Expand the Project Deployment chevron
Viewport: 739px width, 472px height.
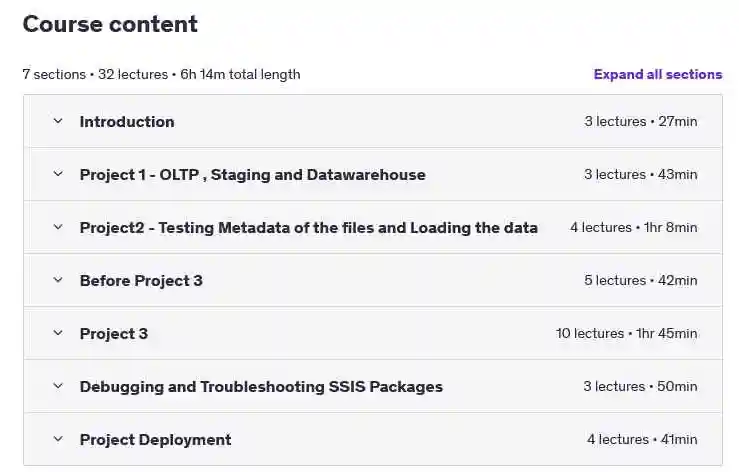point(58,439)
